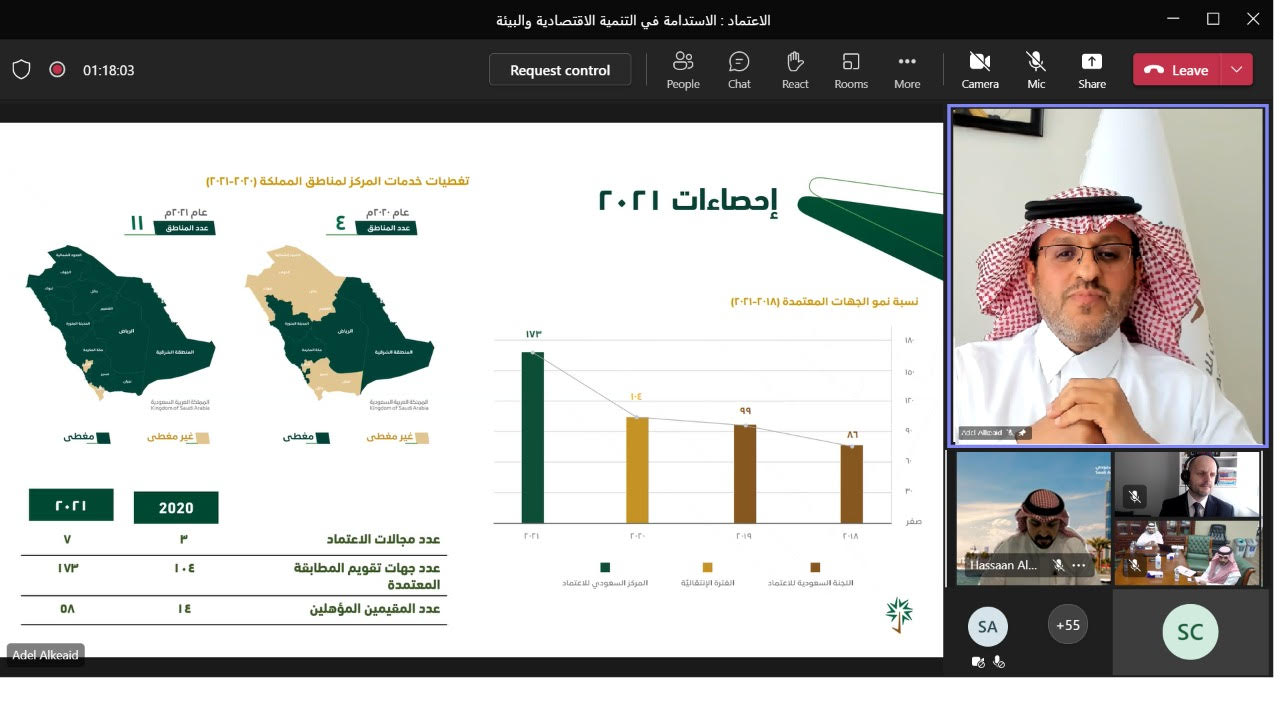Click the muted mic icon on Hassaan's tile
Screen dimensions: 1280x720
pyautogui.click(x=1058, y=565)
